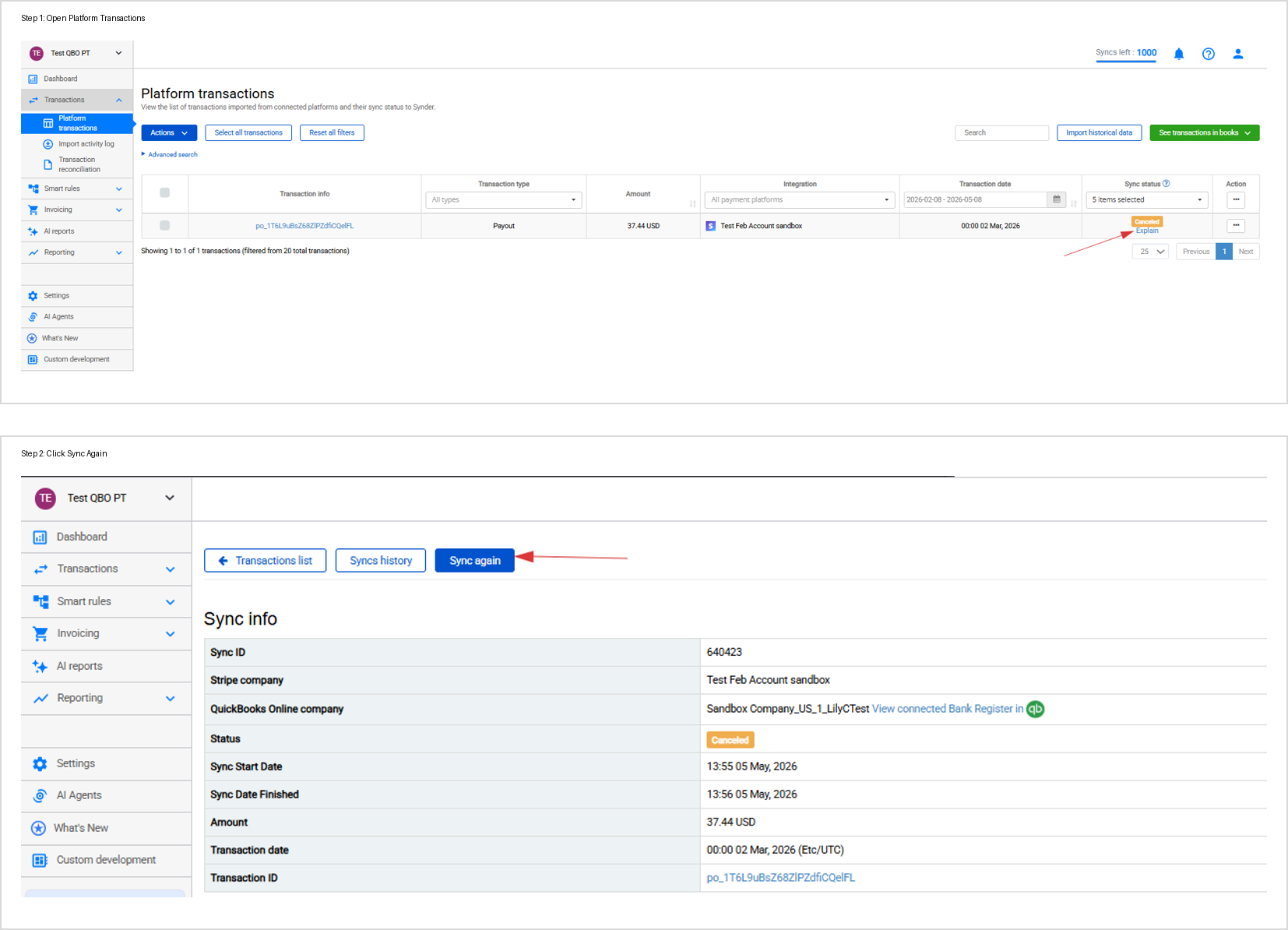The width and height of the screenshot is (1288, 930).
Task: Click the sort arrows next to Amount column
Action: (x=692, y=204)
